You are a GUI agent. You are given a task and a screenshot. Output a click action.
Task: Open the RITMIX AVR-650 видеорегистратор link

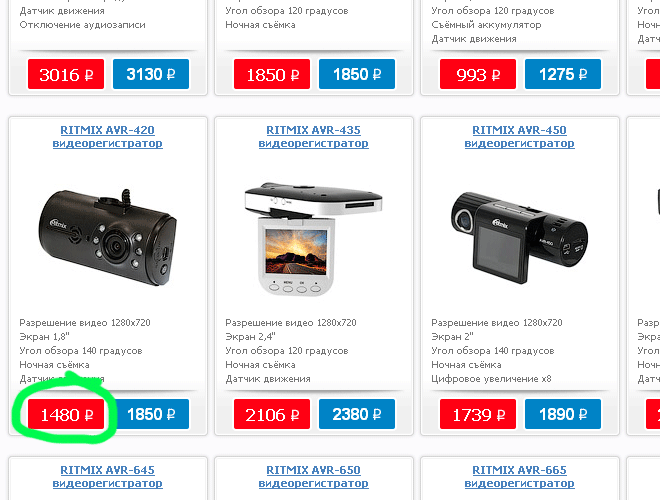313,476
